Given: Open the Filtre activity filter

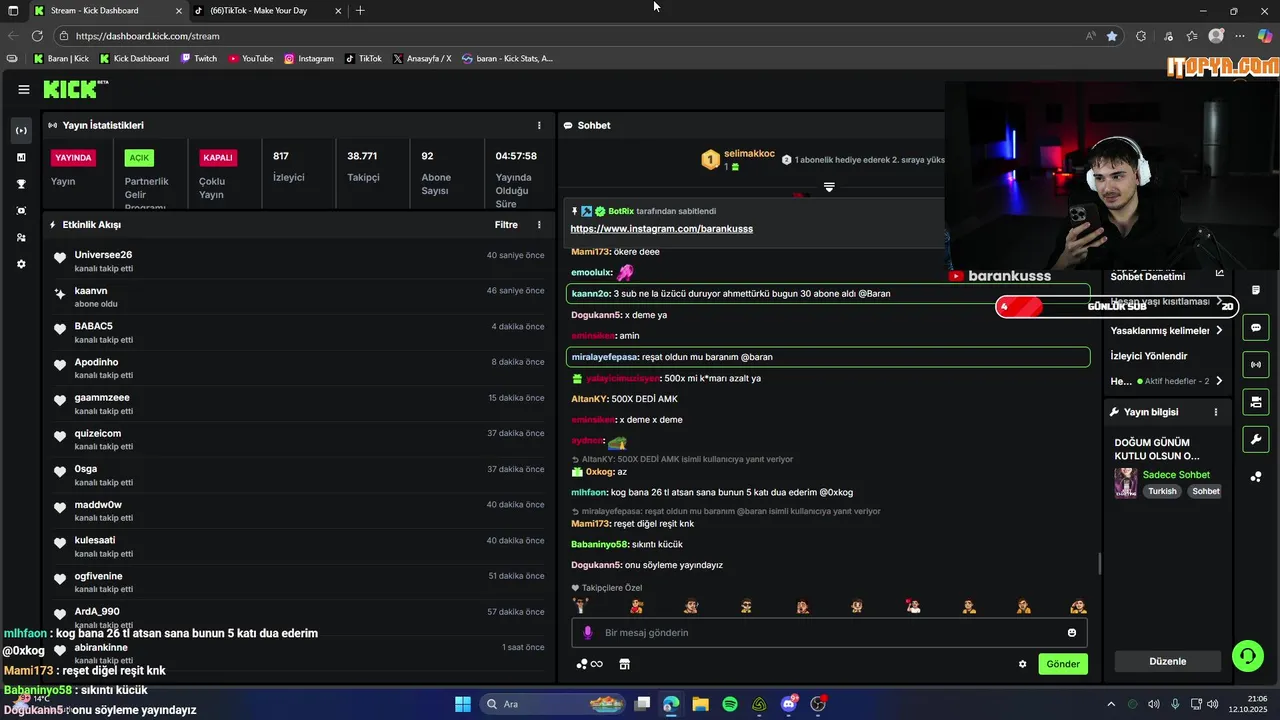Looking at the screenshot, I should 506,225.
